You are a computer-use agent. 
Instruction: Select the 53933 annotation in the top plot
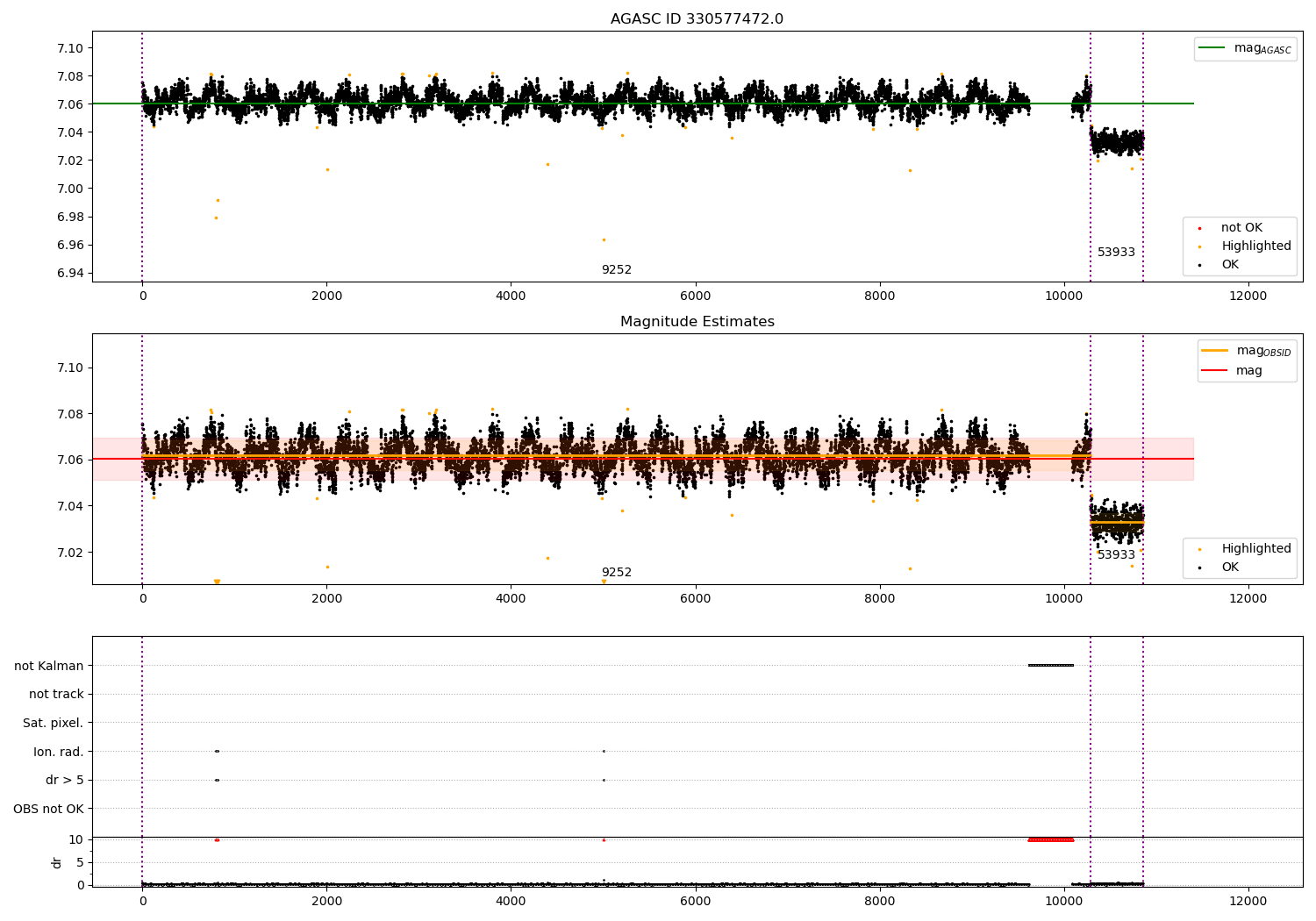click(x=1116, y=253)
